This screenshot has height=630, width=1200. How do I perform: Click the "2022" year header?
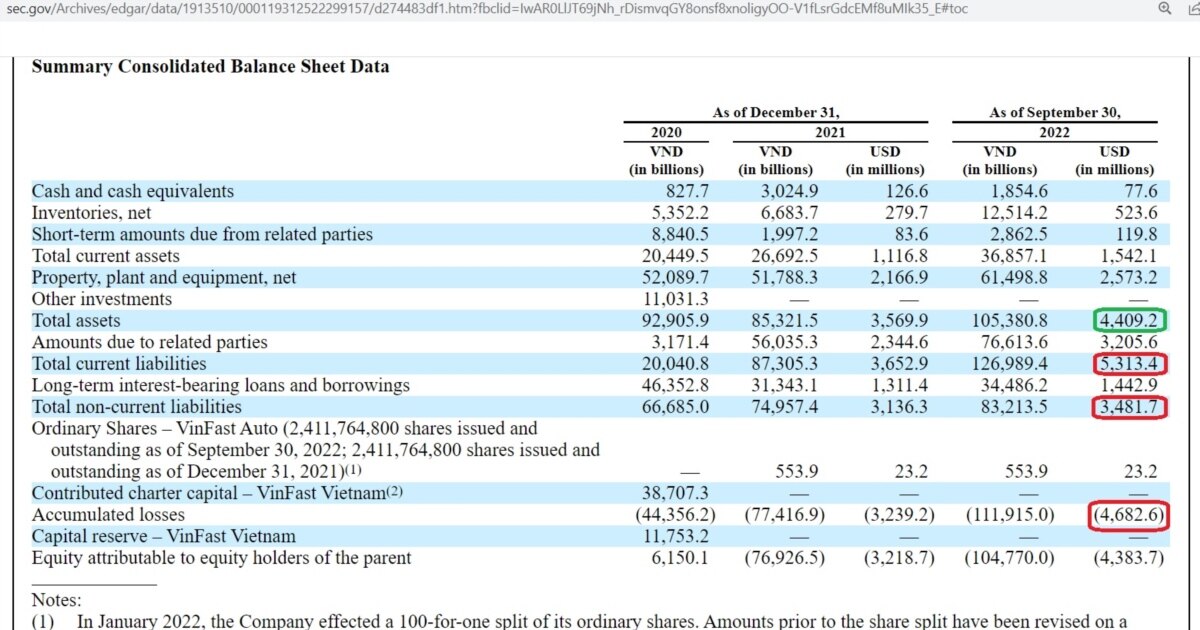coord(1055,132)
